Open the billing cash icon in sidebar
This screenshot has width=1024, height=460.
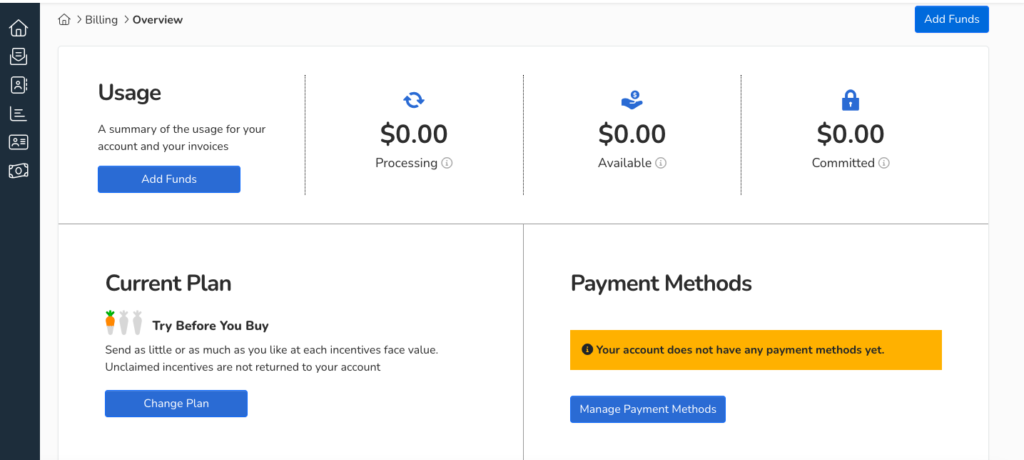pos(18,171)
